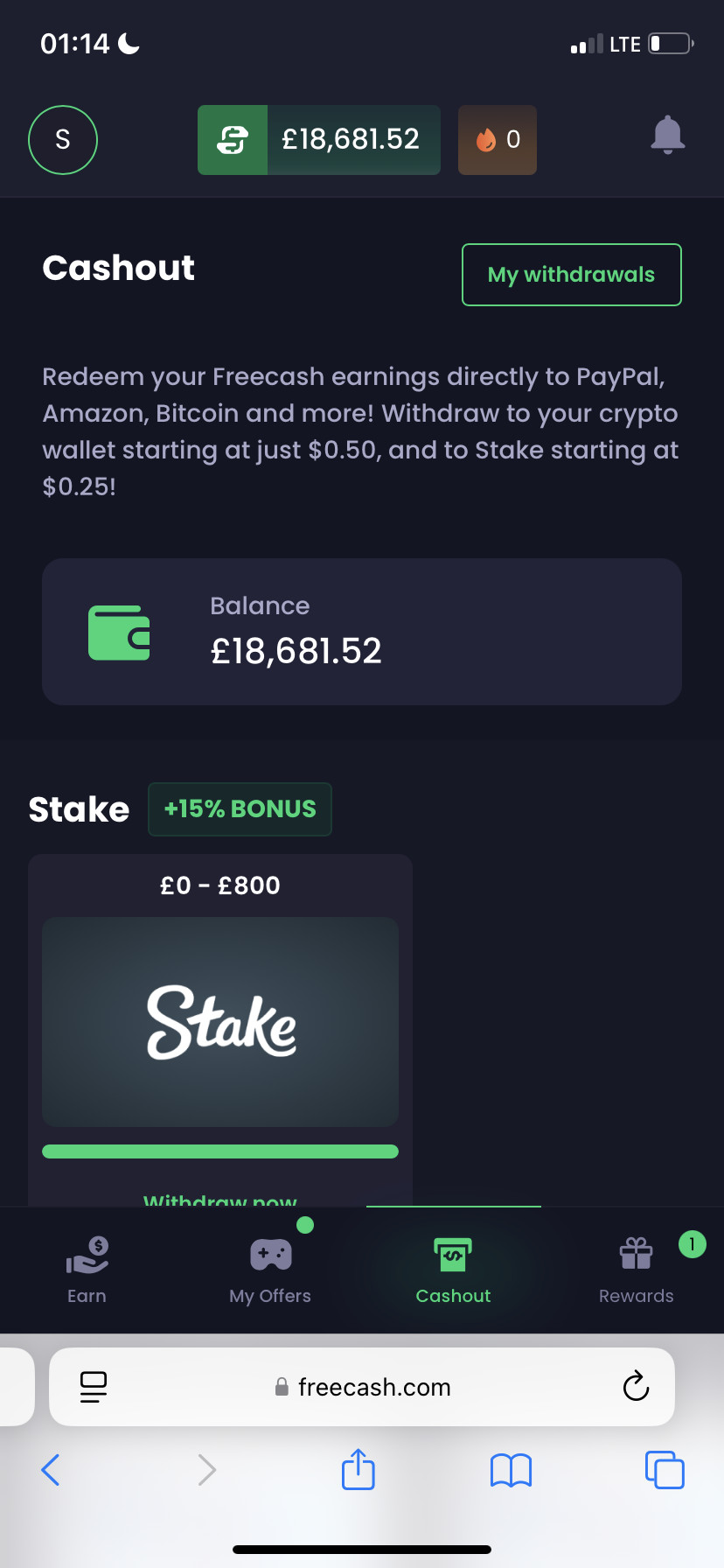The width and height of the screenshot is (724, 1568).
Task: Reload the freecash.com page
Action: point(636,1387)
